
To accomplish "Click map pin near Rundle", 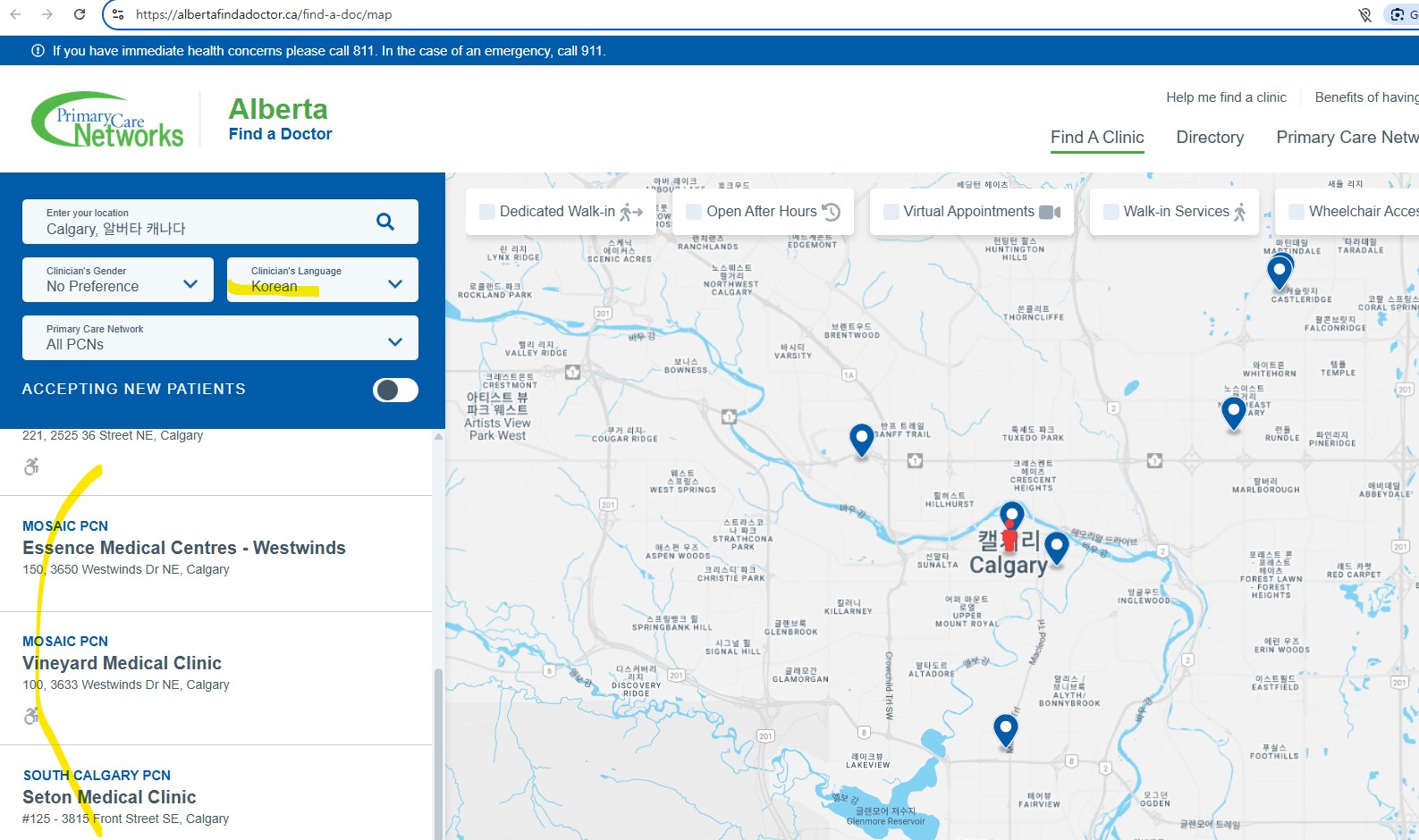I will pos(1233,412).
